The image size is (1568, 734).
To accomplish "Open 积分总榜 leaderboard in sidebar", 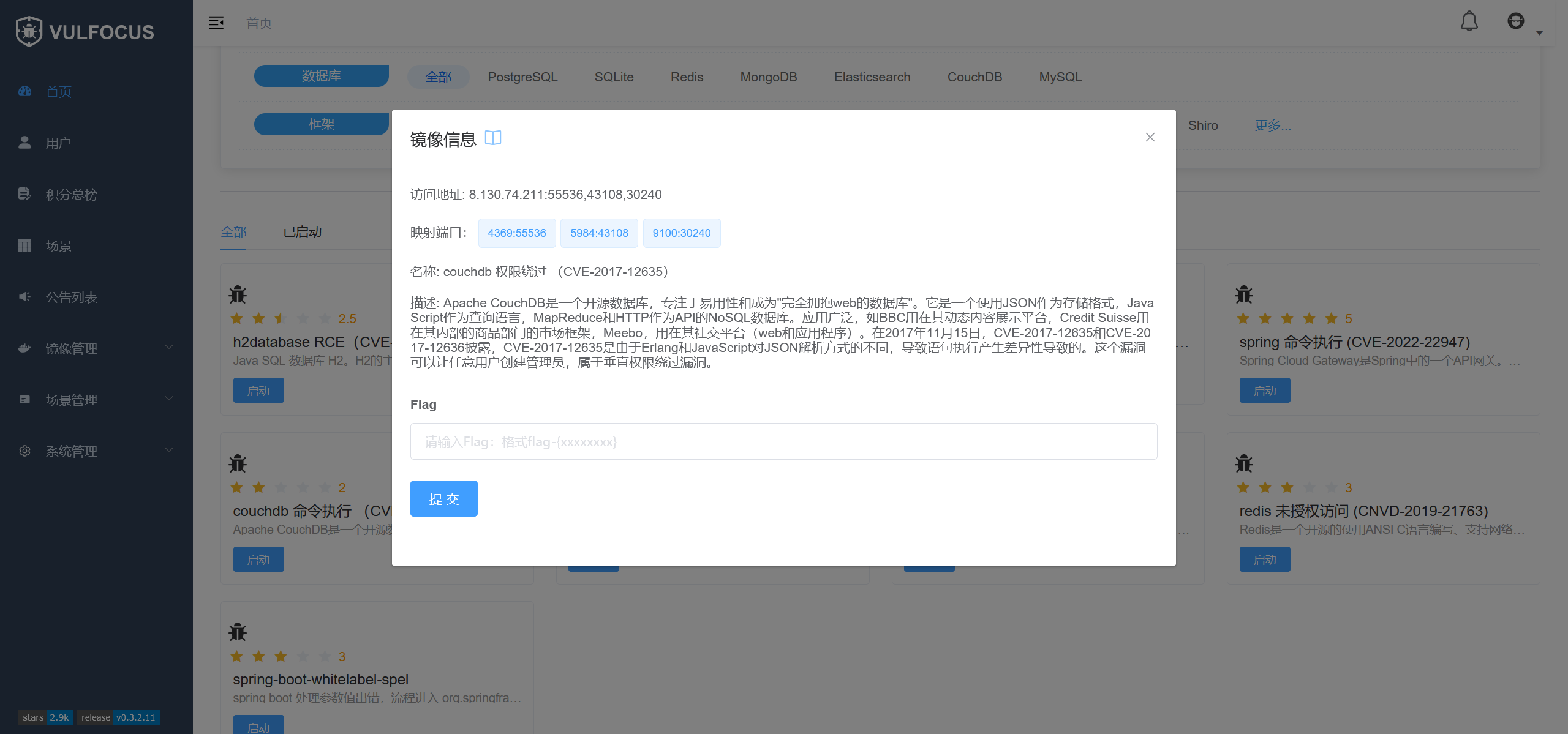I will [x=71, y=195].
